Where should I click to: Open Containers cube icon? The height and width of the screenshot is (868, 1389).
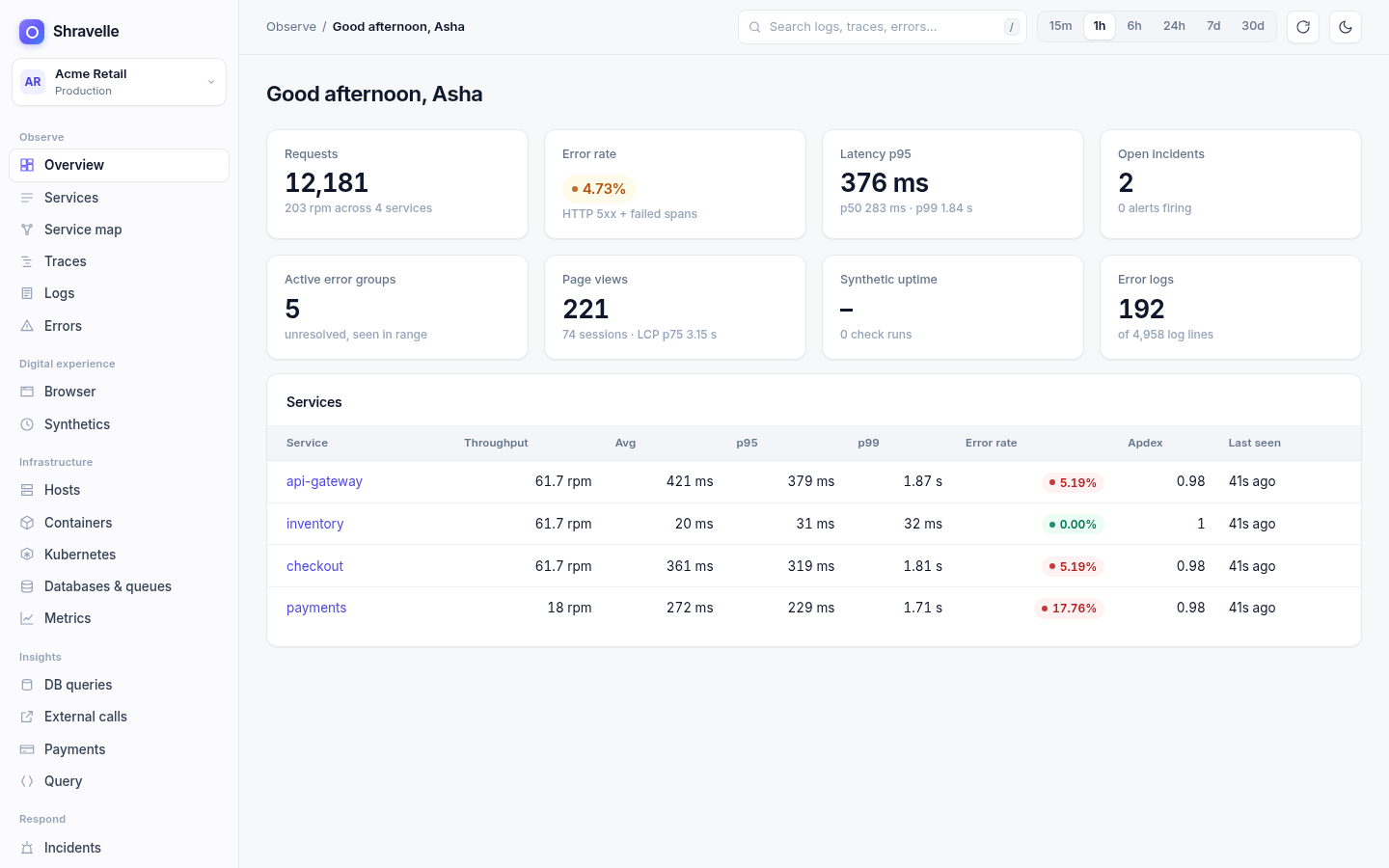pyautogui.click(x=27, y=523)
